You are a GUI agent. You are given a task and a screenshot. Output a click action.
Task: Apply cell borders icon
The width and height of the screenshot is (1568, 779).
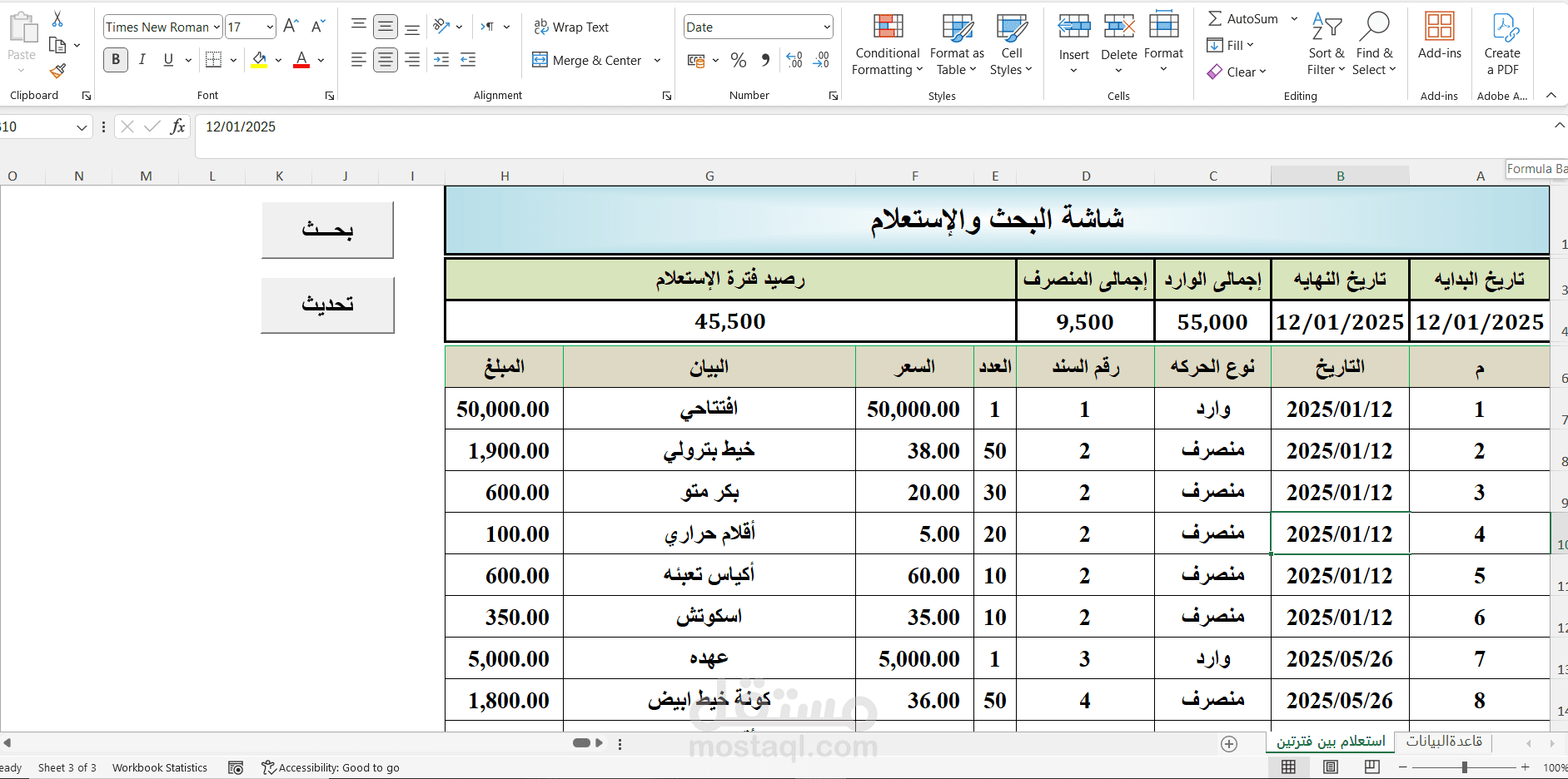(214, 59)
